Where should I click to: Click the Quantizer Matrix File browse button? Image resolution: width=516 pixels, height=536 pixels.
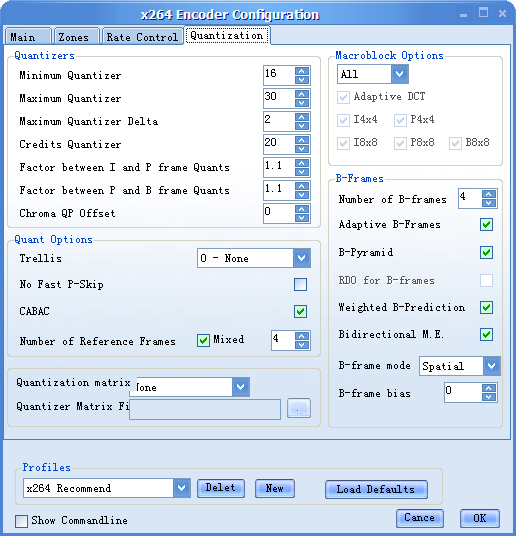(x=299, y=408)
